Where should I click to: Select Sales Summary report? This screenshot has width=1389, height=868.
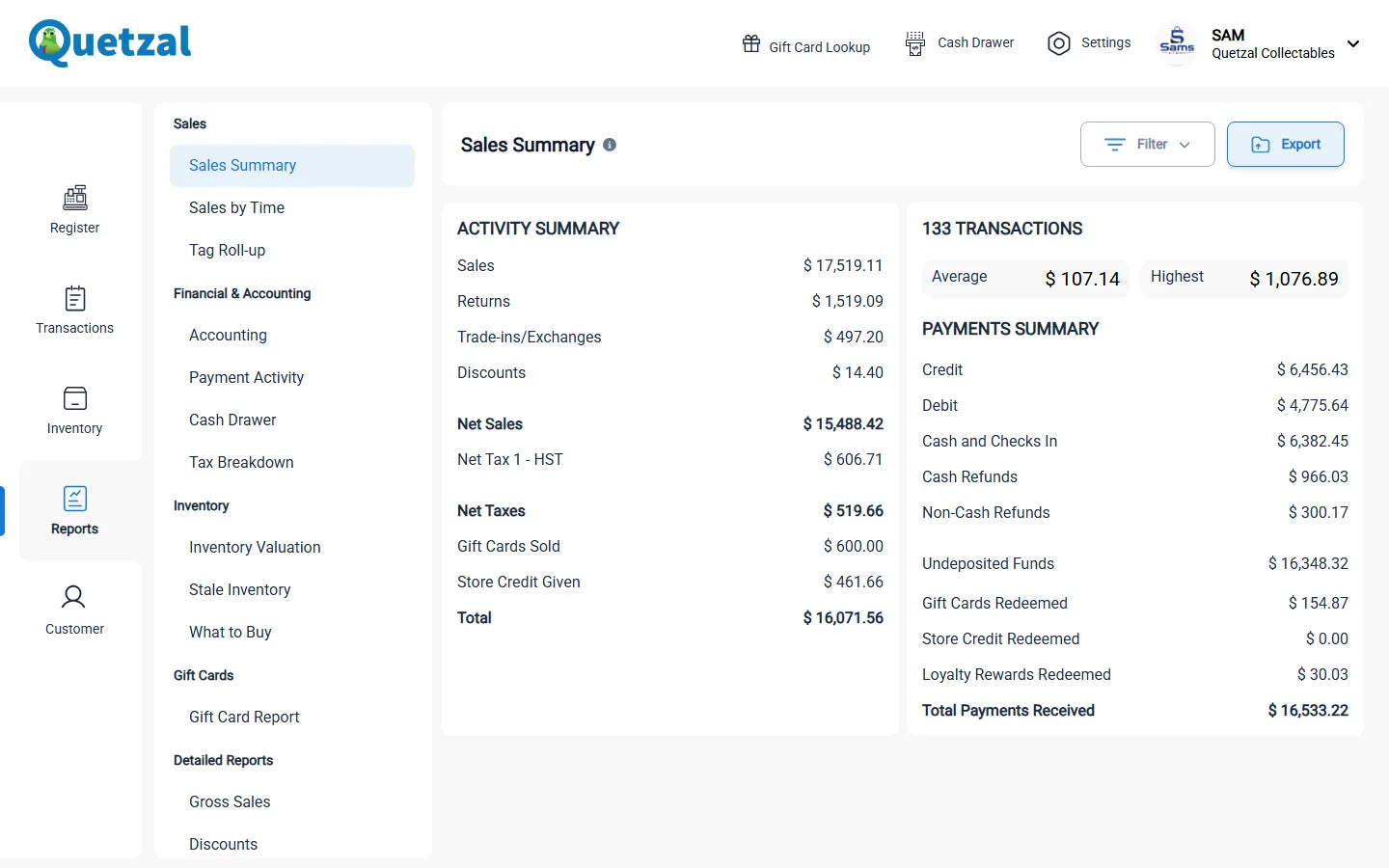pyautogui.click(x=292, y=166)
